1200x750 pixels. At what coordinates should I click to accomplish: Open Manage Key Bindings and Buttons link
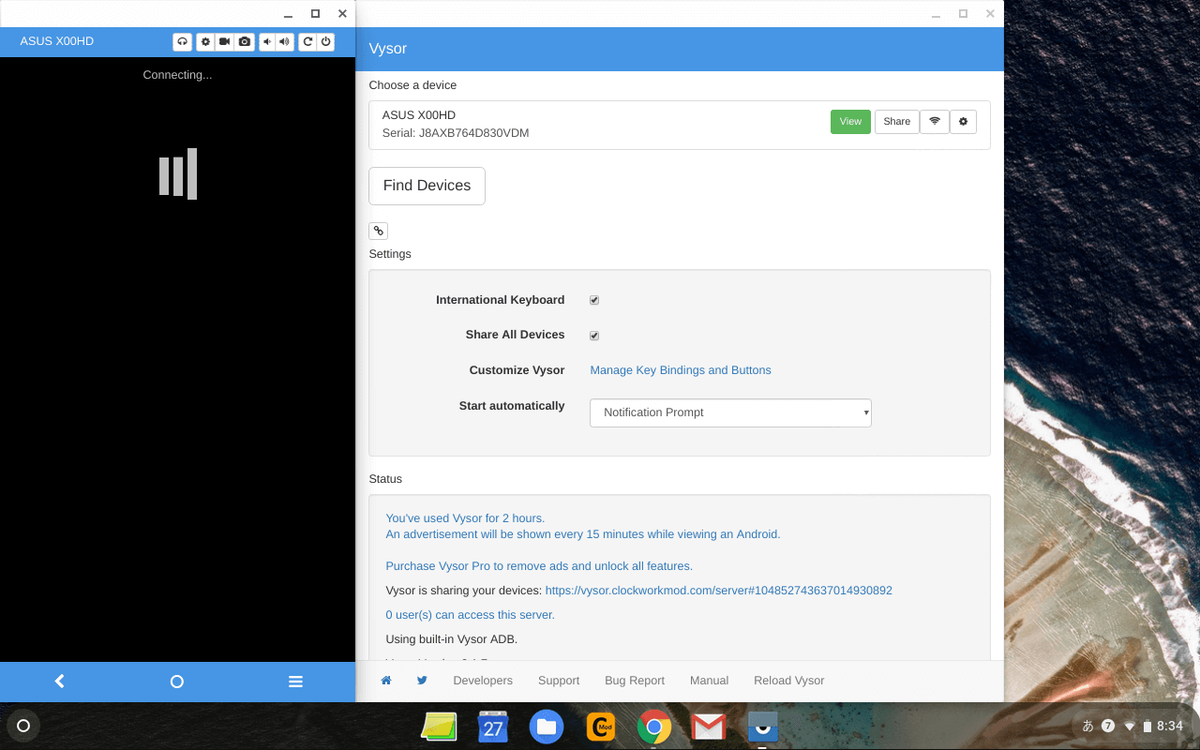tap(680, 370)
